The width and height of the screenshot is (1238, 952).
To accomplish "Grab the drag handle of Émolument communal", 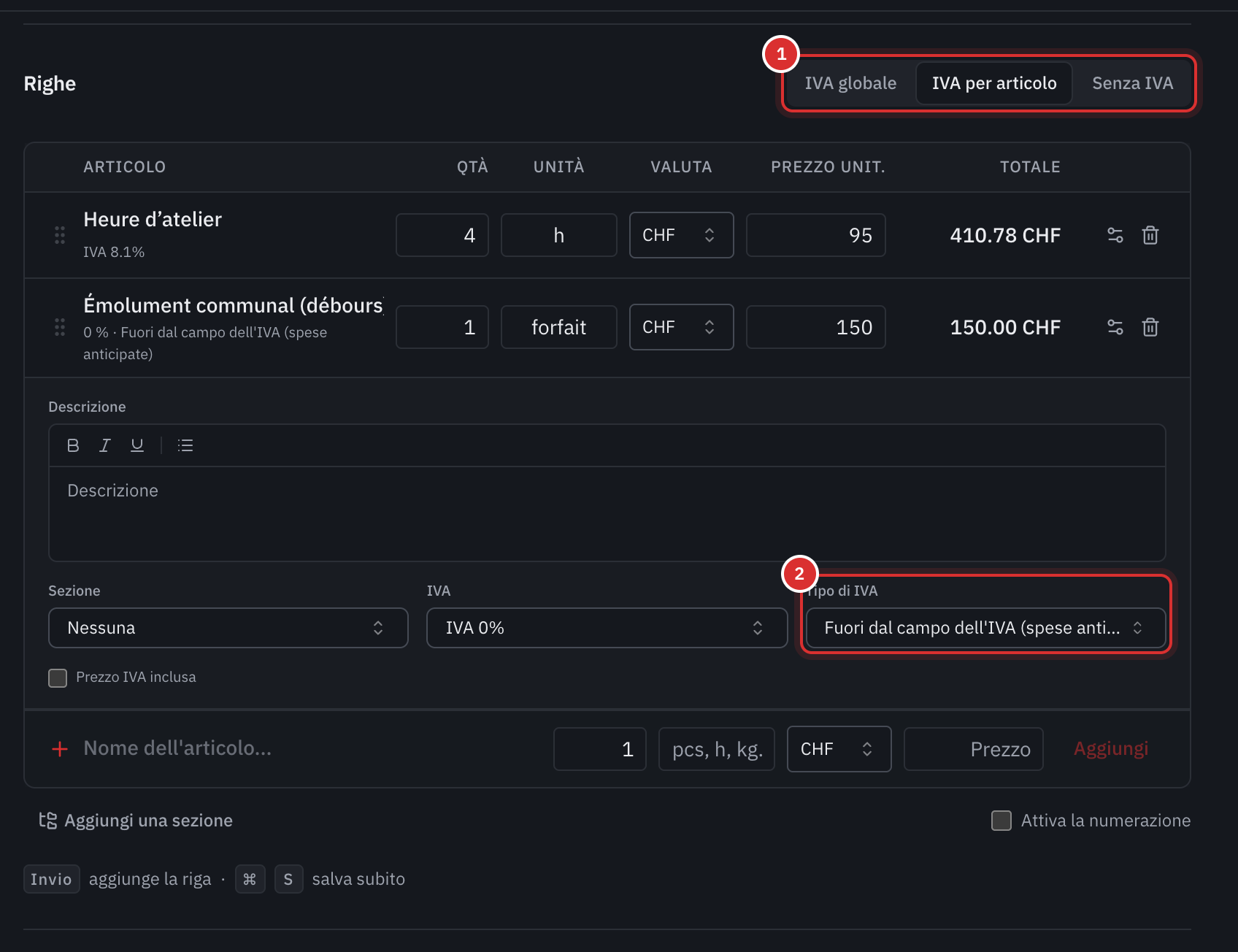I will click(x=60, y=327).
